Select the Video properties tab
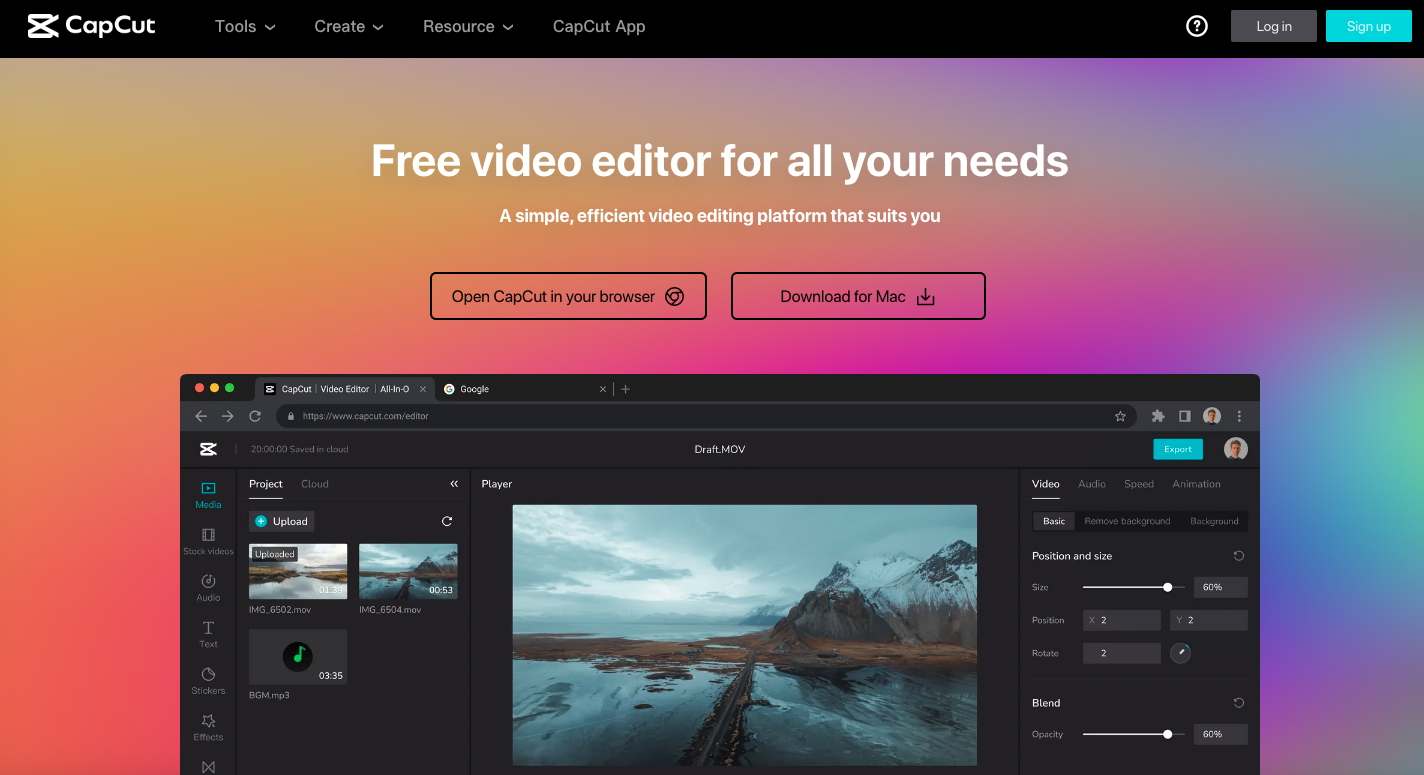Viewport: 1424px width, 775px height. 1046,484
